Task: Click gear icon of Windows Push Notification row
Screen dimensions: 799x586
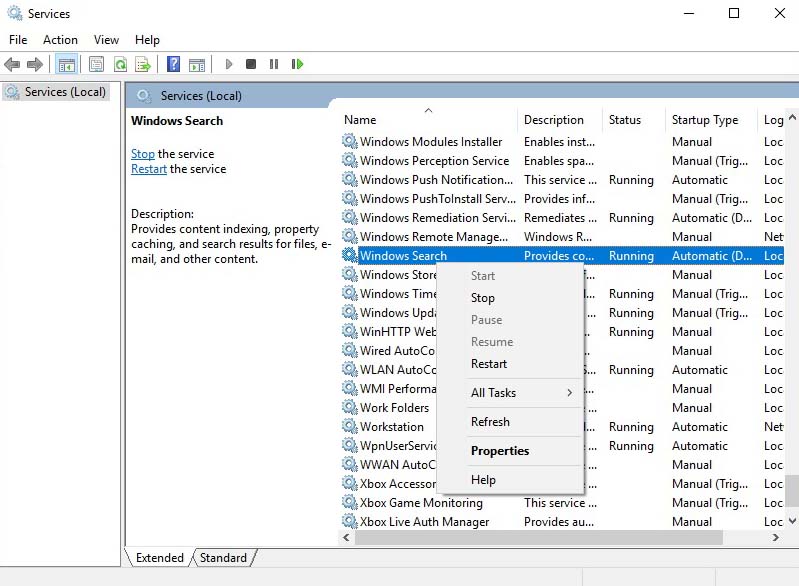Action: [350, 179]
